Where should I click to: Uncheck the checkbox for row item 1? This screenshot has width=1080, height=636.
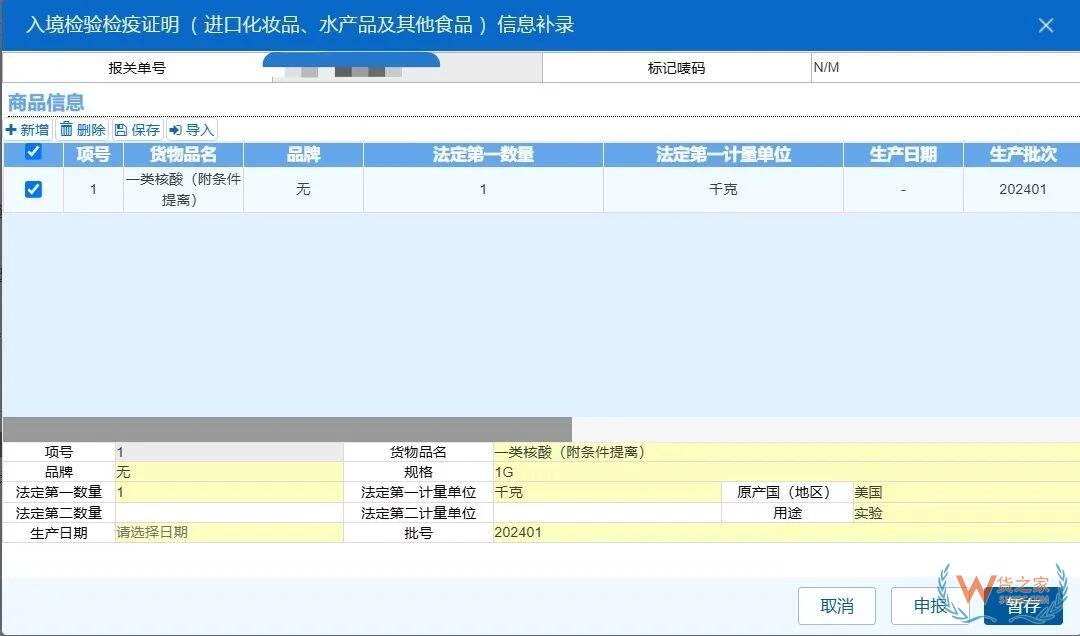coord(33,188)
